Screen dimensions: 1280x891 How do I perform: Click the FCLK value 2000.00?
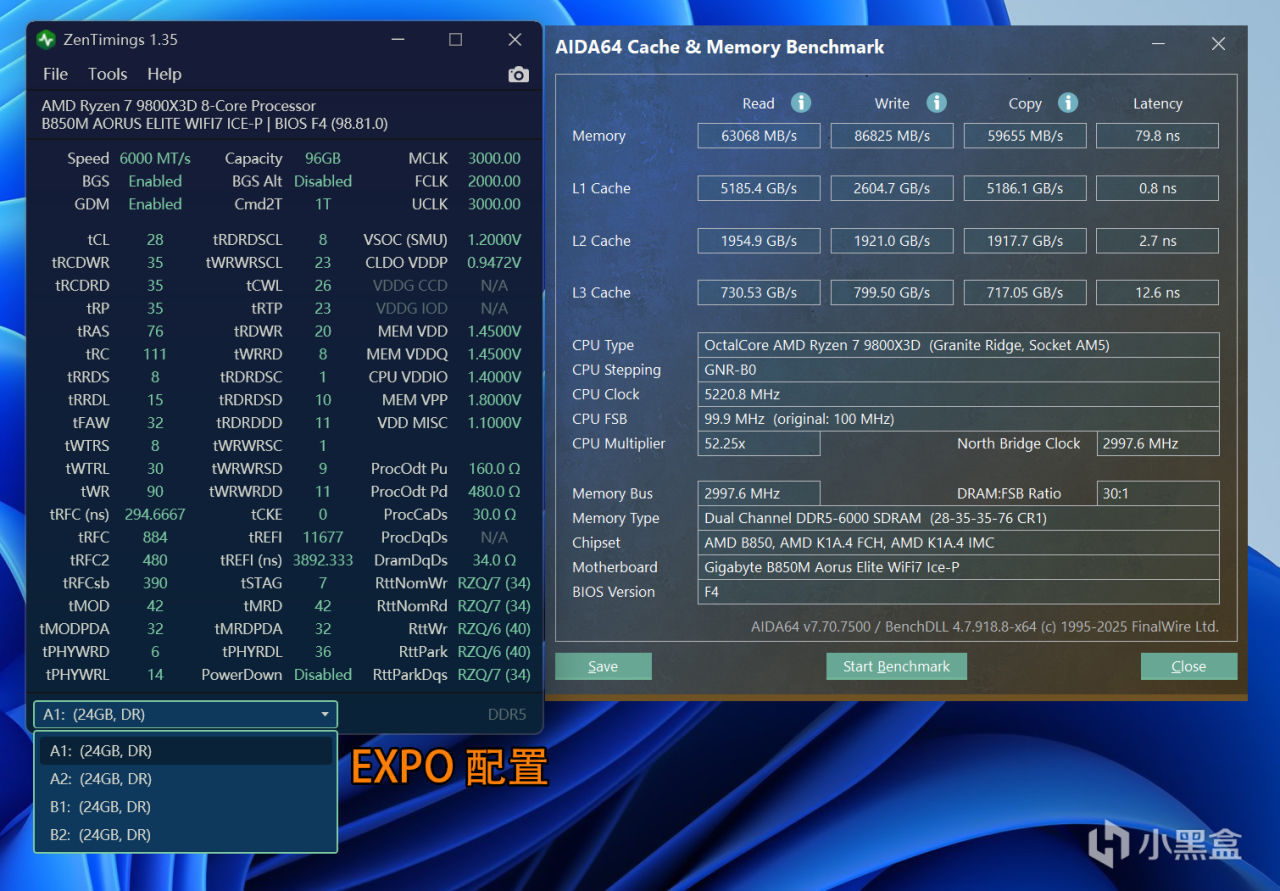(x=494, y=181)
